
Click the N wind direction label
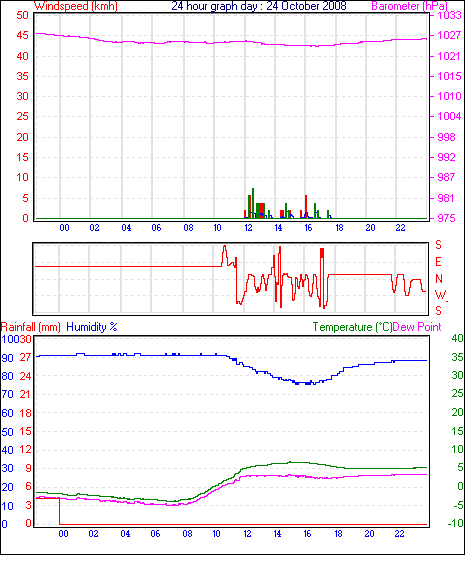click(439, 279)
